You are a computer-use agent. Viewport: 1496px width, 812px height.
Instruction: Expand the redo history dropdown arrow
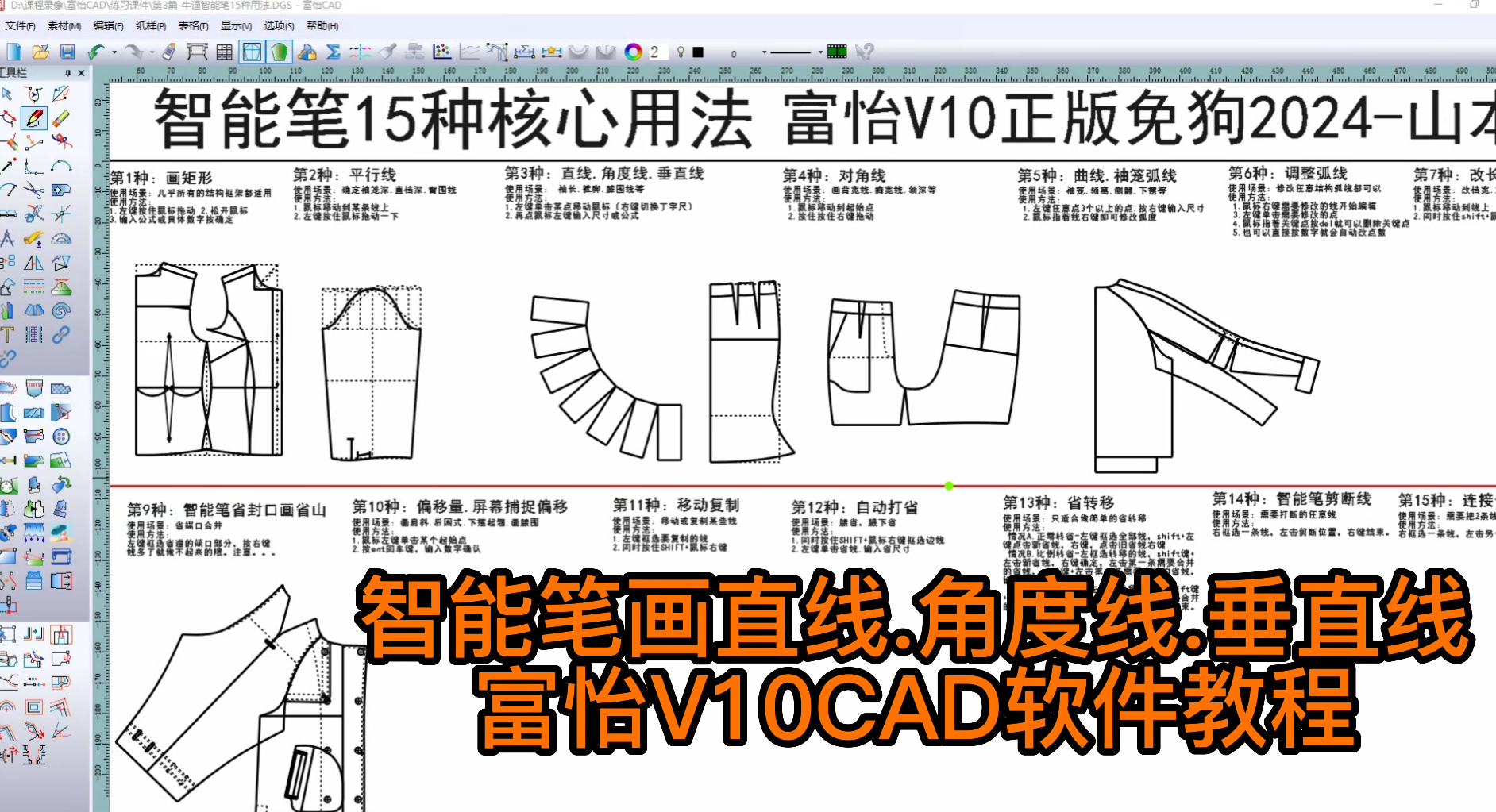[152, 52]
